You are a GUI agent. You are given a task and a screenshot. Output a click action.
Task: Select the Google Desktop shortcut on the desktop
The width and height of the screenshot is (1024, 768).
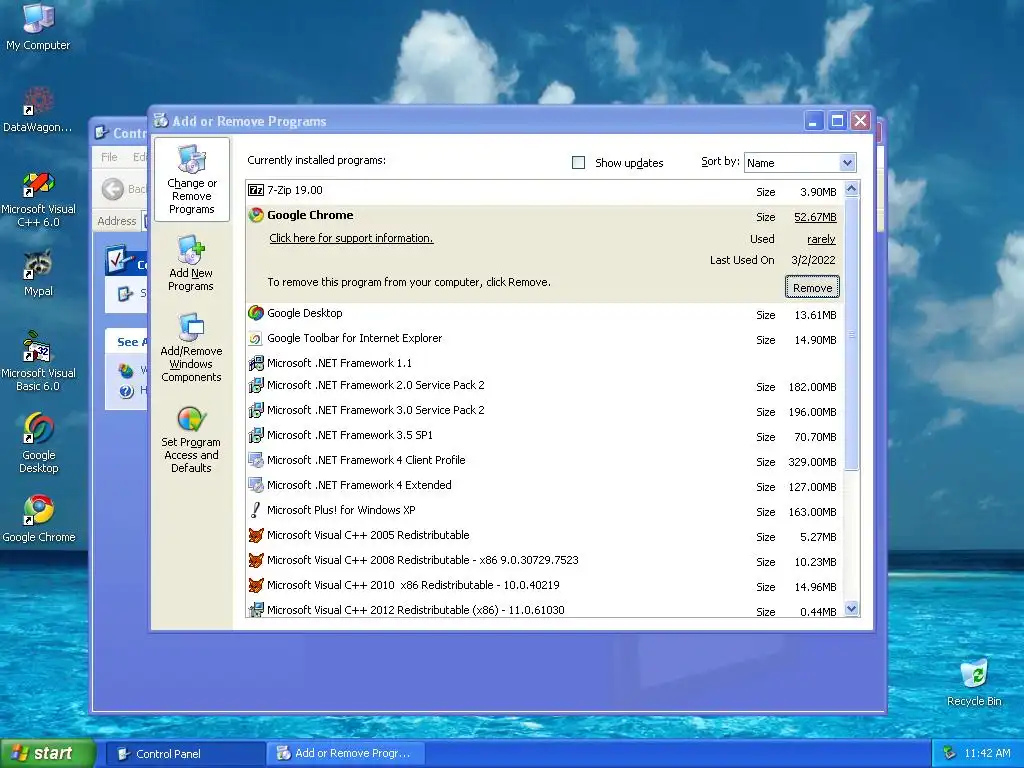pos(39,443)
